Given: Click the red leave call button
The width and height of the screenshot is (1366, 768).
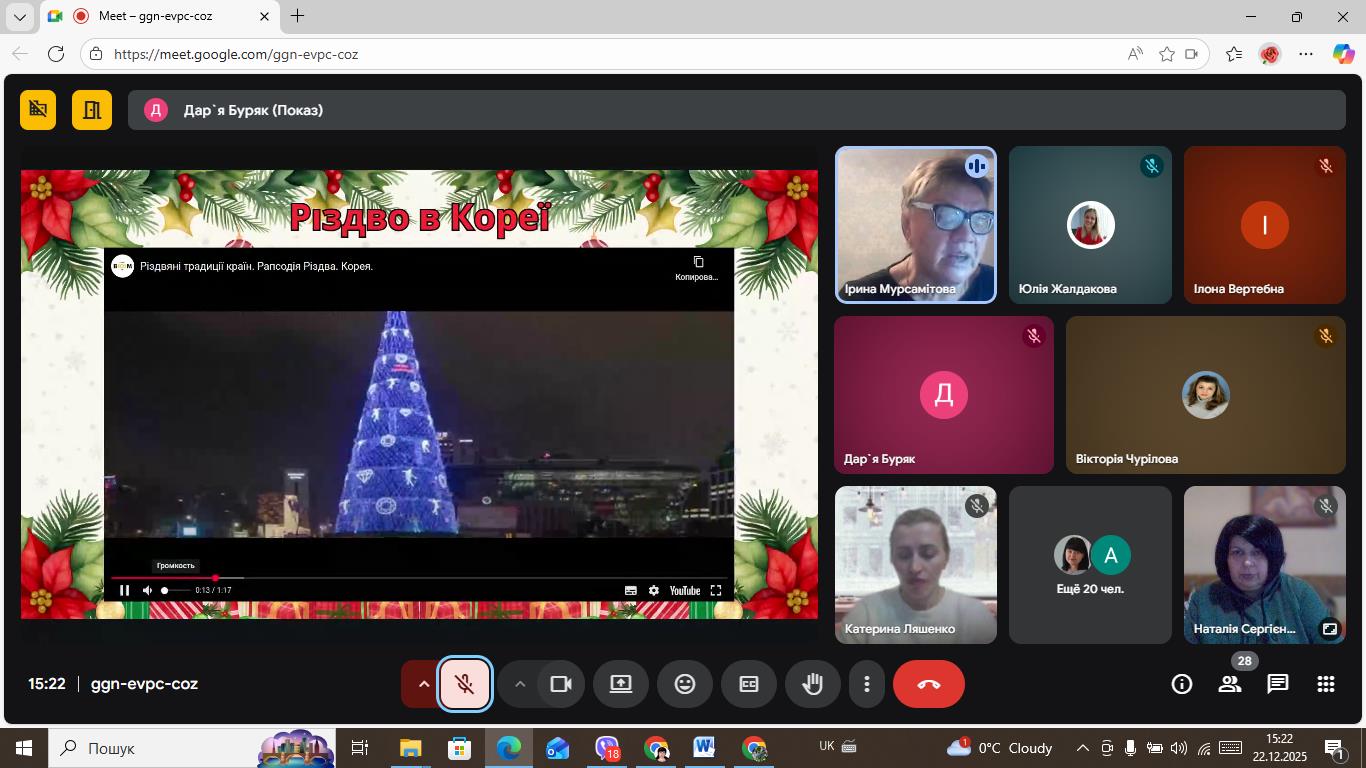Looking at the screenshot, I should pyautogui.click(x=928, y=684).
